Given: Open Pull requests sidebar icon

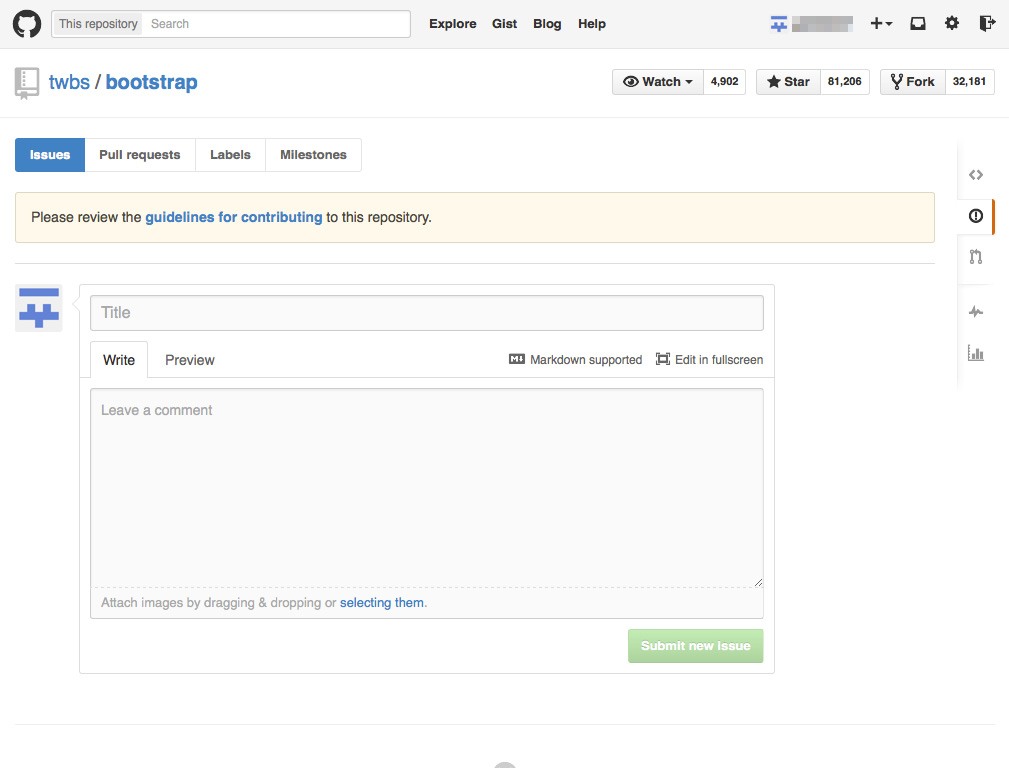Looking at the screenshot, I should click(976, 257).
